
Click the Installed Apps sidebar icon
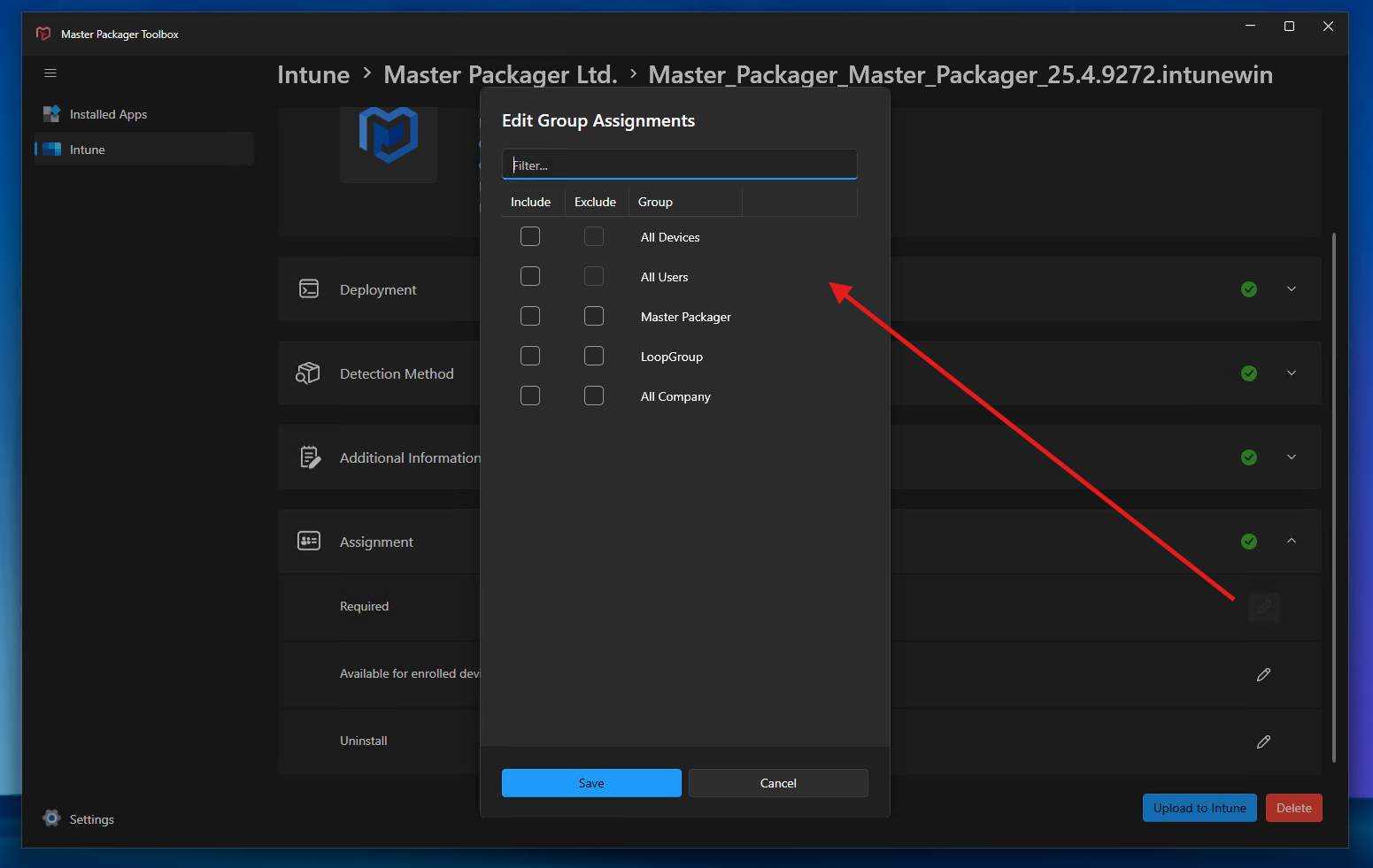coord(51,114)
